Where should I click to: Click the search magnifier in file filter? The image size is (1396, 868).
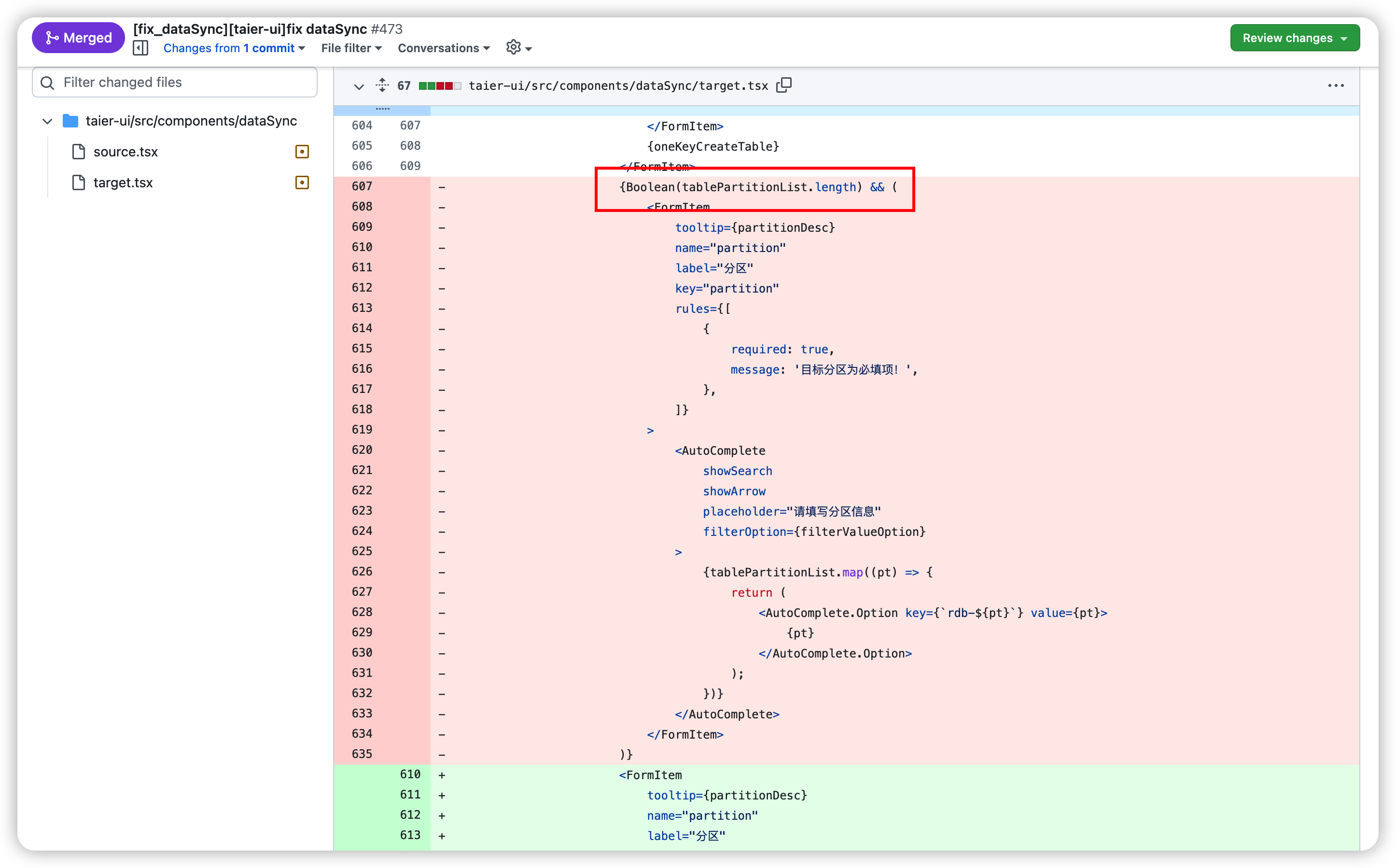47,82
